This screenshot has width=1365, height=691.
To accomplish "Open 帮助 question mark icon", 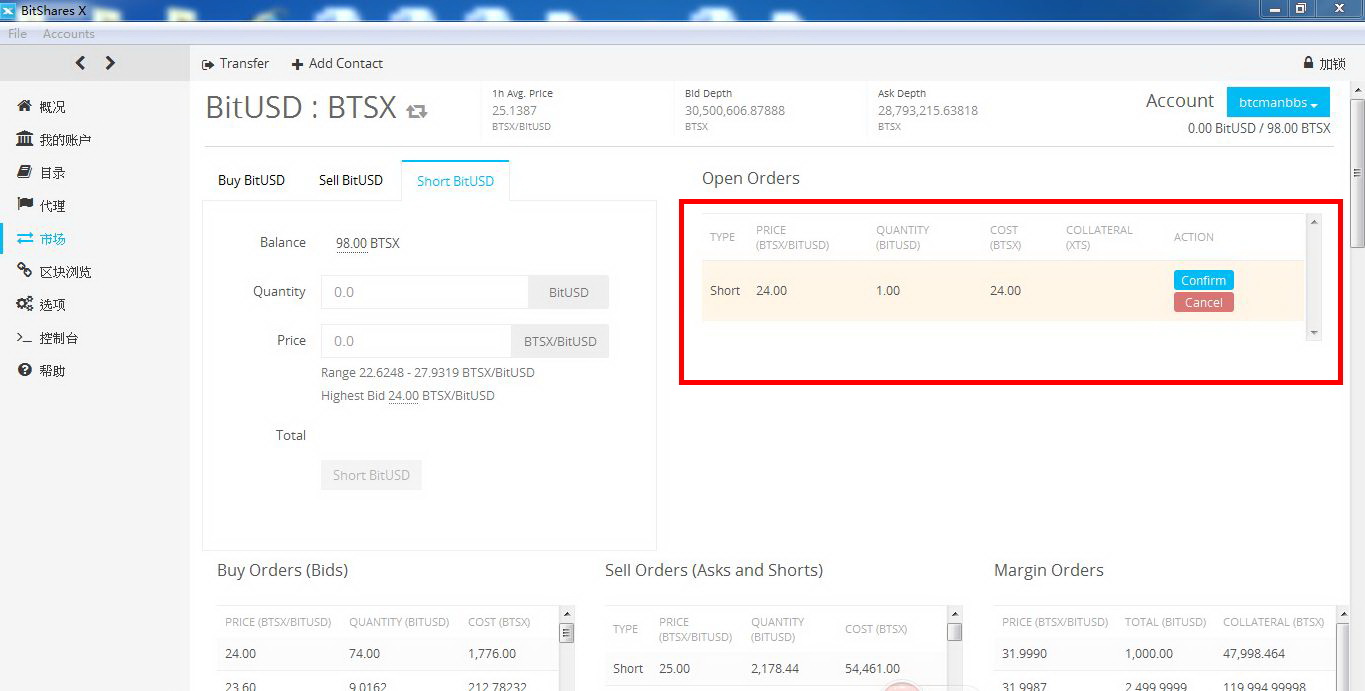I will pos(25,370).
